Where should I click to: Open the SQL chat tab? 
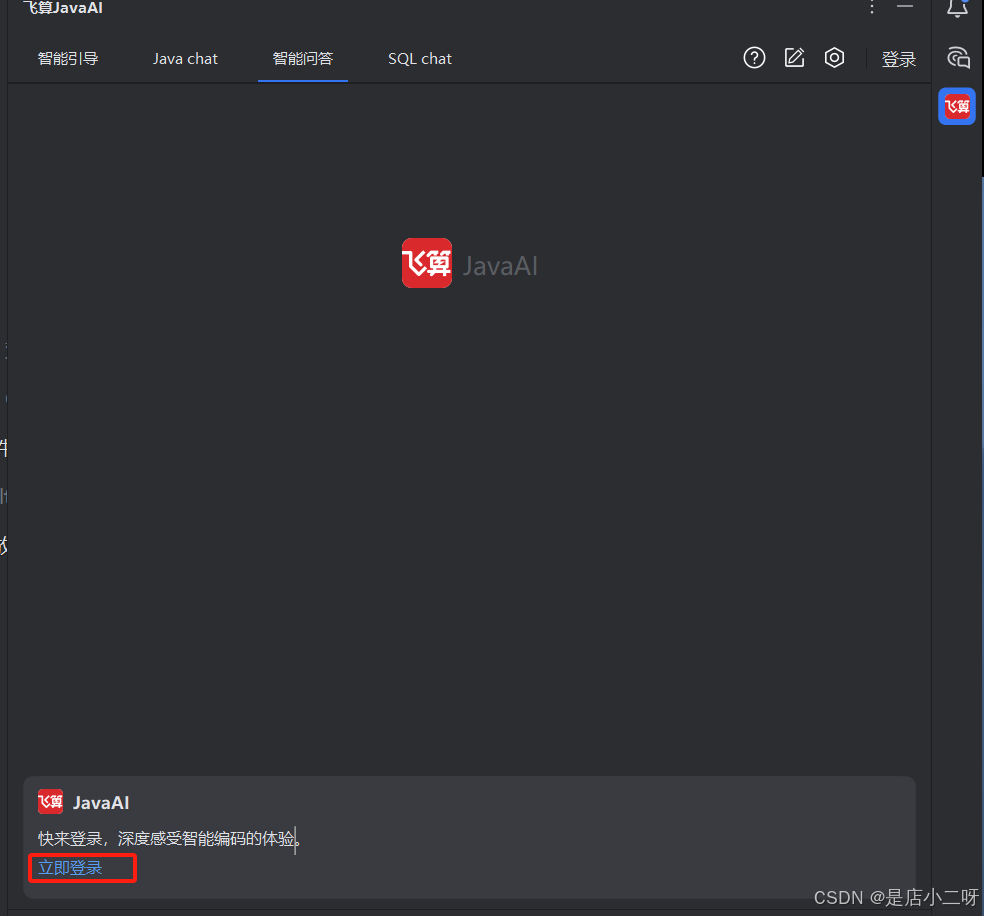point(420,58)
